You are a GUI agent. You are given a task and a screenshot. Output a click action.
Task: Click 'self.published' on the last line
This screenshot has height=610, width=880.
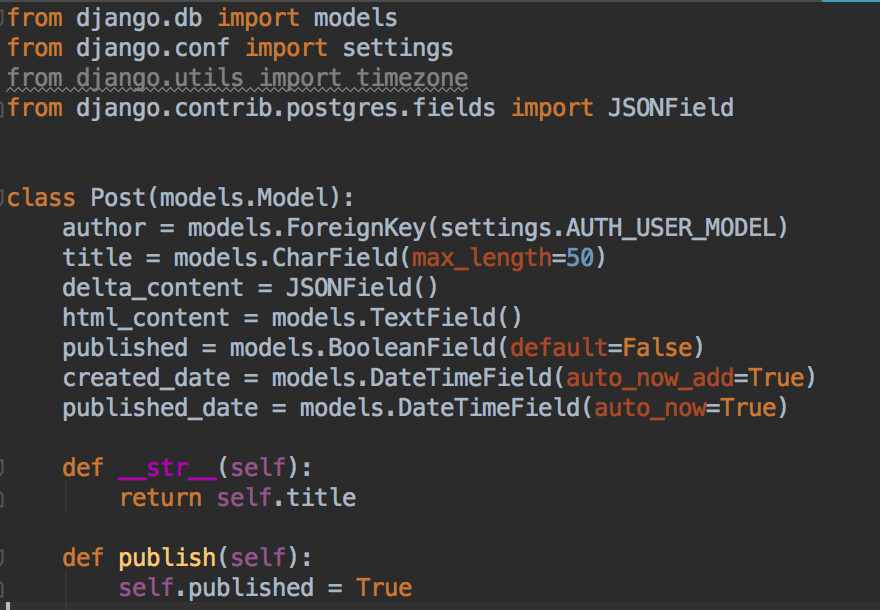pyautogui.click(x=216, y=587)
